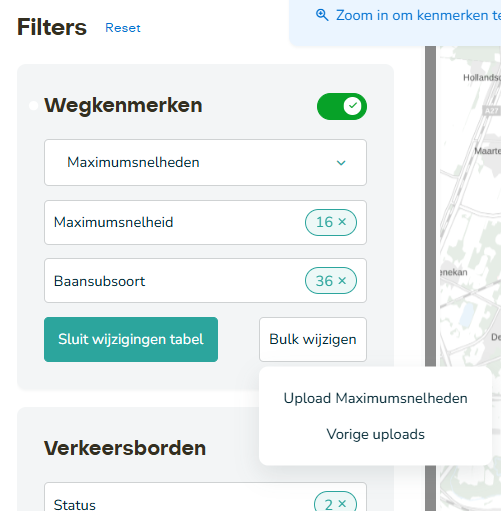
Task: Click Sluit wijzigingen tabel button
Action: 131,339
